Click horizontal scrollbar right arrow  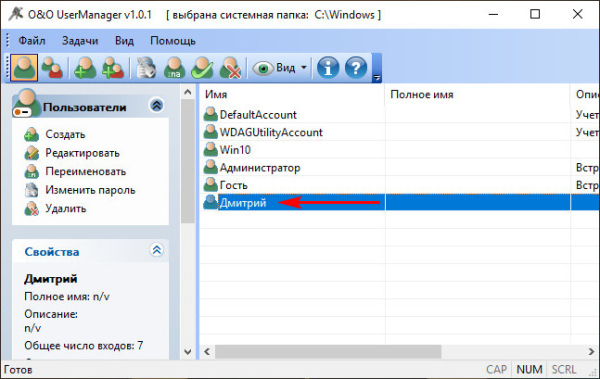[591, 351]
